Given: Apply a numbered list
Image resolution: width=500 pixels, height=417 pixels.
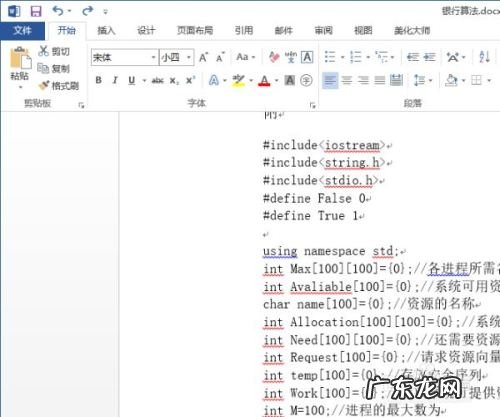Looking at the screenshot, I should point(356,57).
